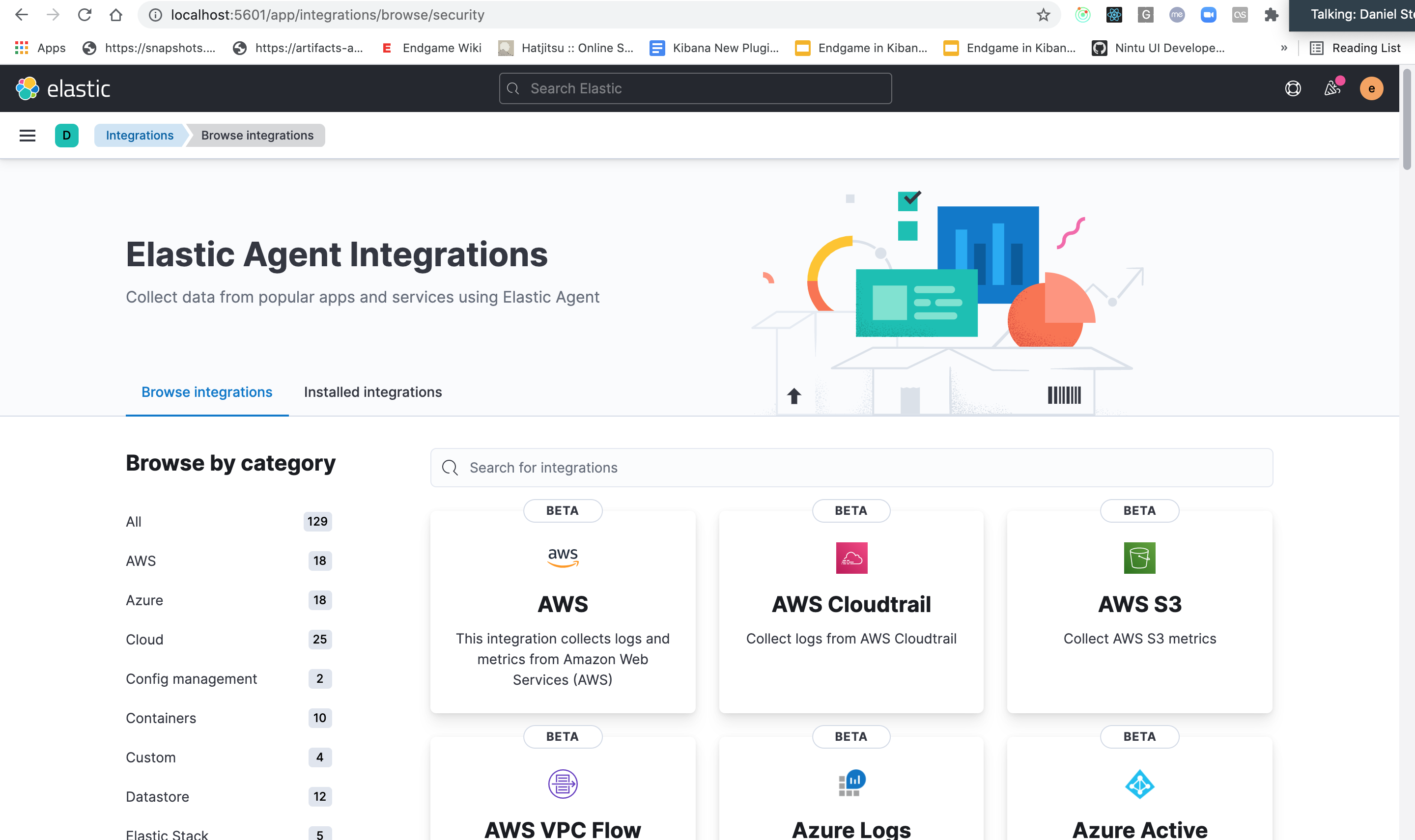The width and height of the screenshot is (1415, 840).
Task: Click the green D space selector
Action: pyautogui.click(x=67, y=135)
